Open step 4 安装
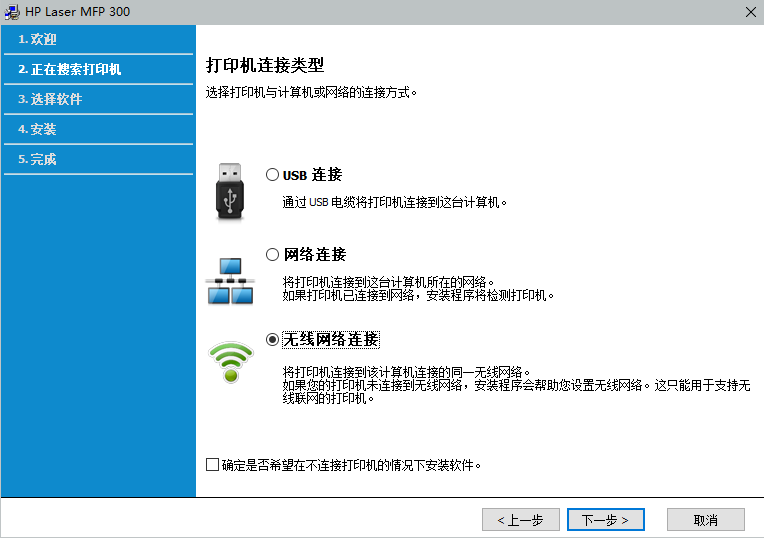This screenshot has width=764, height=538. [x=98, y=130]
